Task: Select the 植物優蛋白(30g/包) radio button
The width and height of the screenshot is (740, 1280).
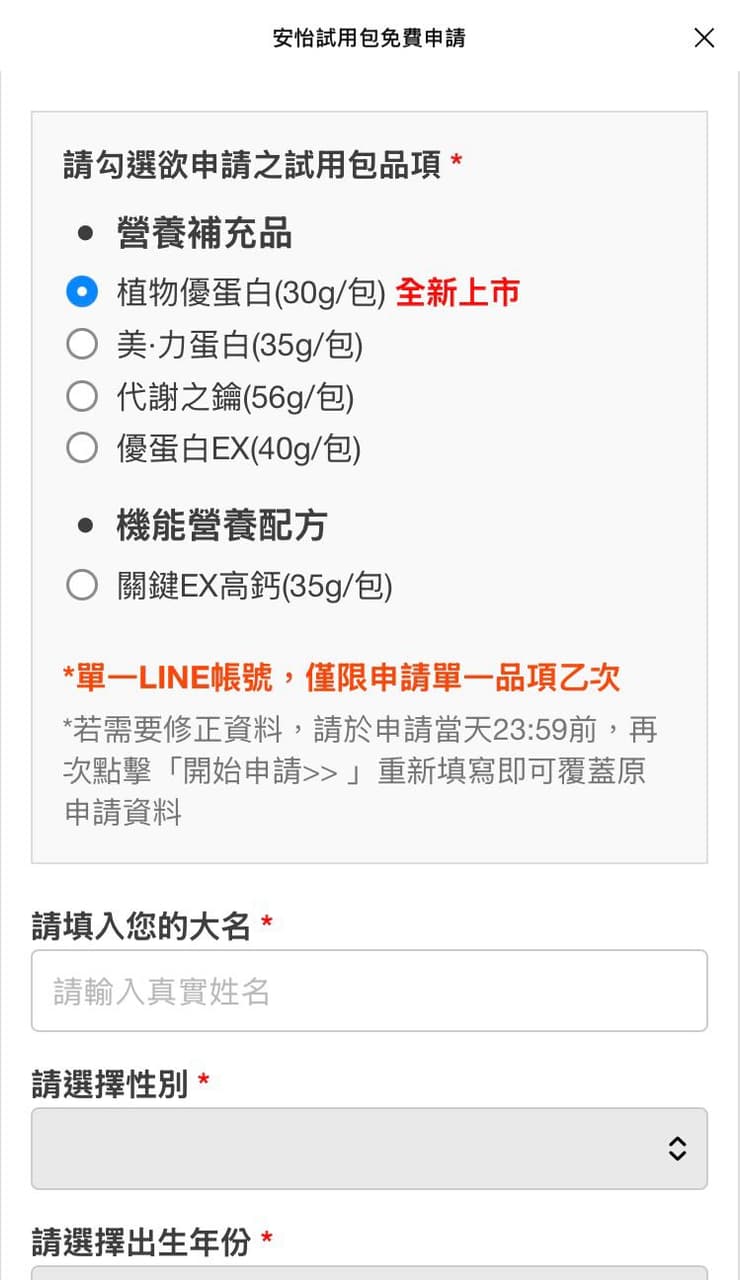Action: [82, 292]
